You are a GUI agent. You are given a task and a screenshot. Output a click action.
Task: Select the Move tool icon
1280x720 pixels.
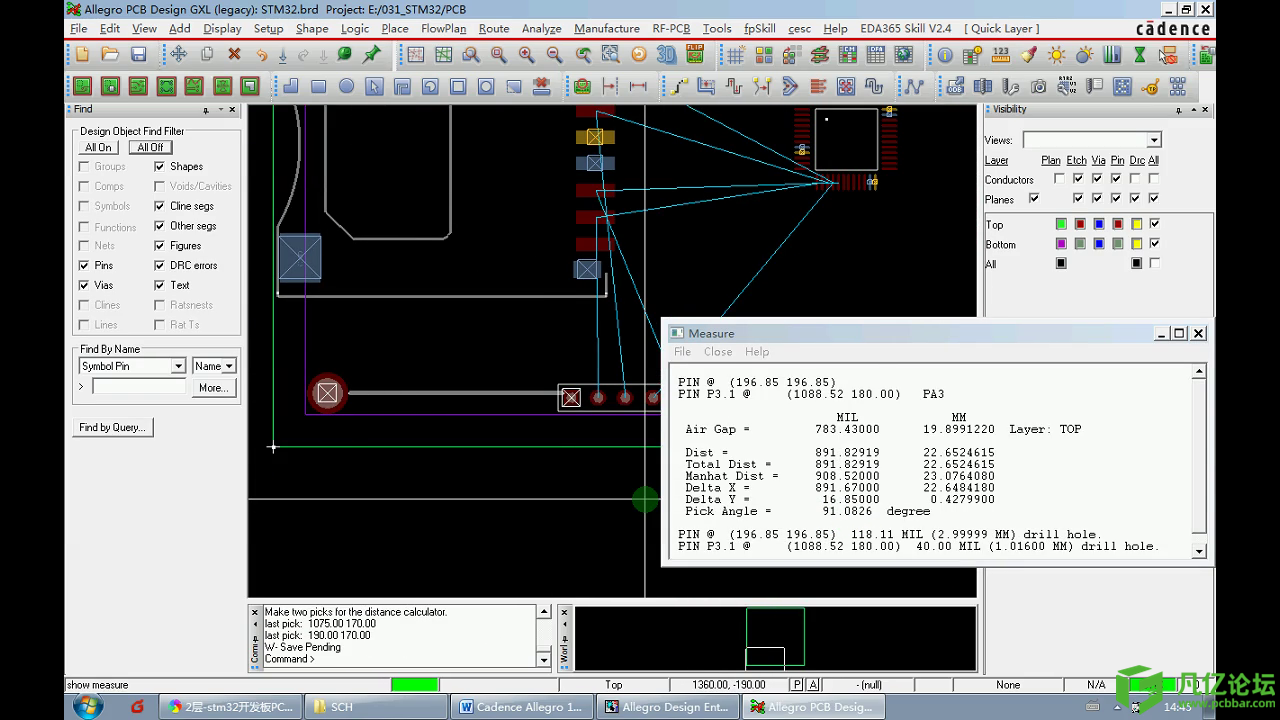[178, 54]
